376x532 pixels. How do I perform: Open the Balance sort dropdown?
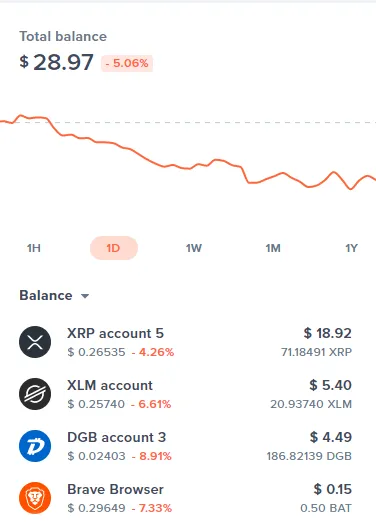pos(54,296)
